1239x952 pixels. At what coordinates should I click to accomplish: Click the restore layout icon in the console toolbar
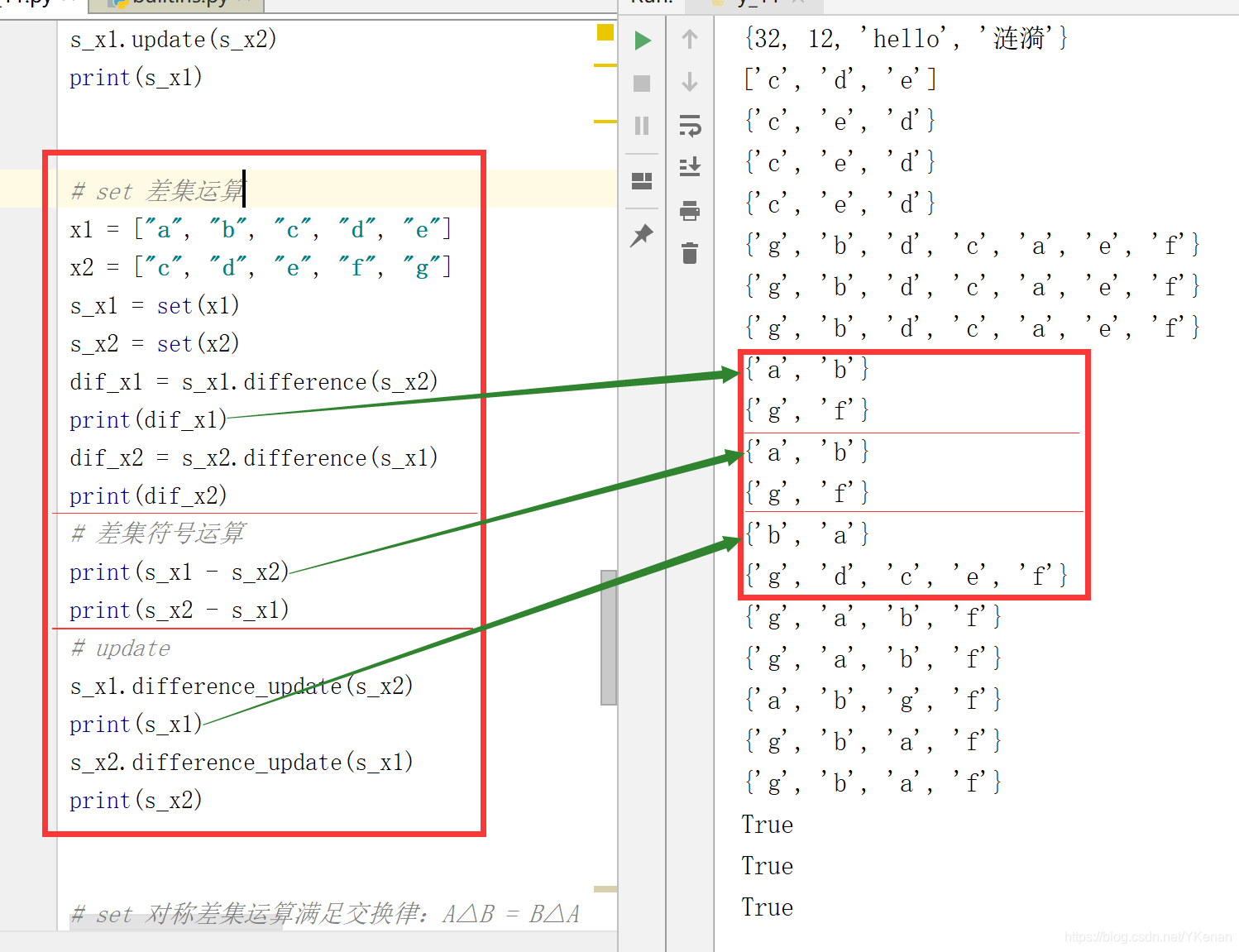click(x=641, y=181)
